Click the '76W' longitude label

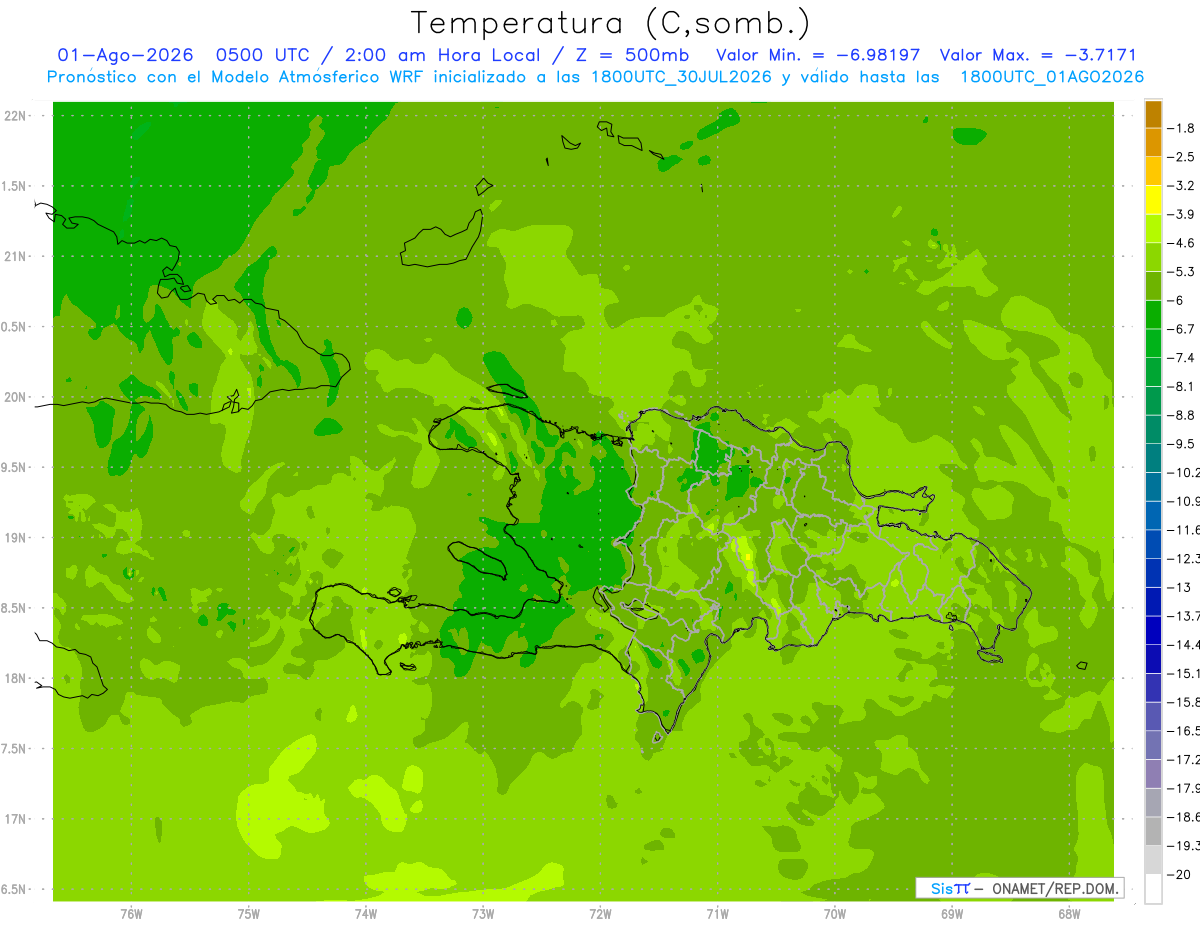[131, 913]
